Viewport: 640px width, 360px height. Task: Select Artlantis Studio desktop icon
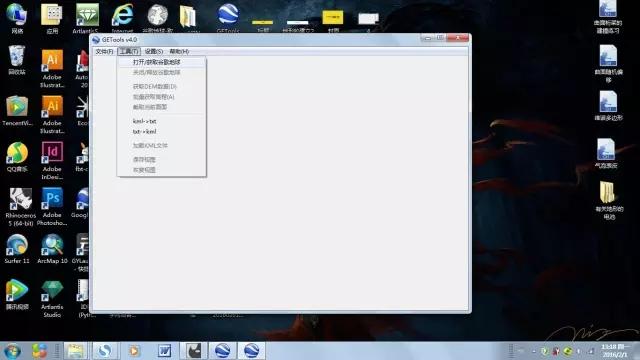click(x=52, y=299)
